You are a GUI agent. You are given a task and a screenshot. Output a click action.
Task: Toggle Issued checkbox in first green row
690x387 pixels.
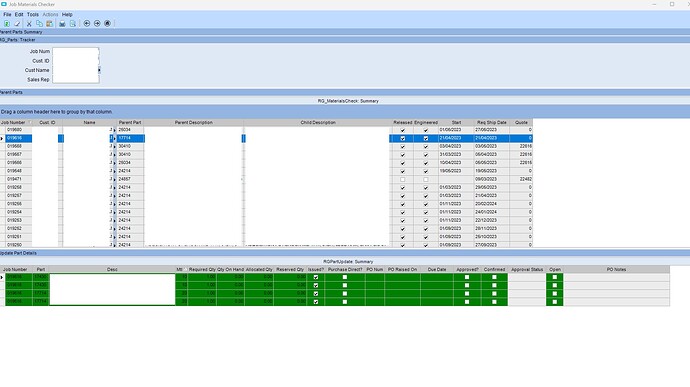(x=316, y=277)
